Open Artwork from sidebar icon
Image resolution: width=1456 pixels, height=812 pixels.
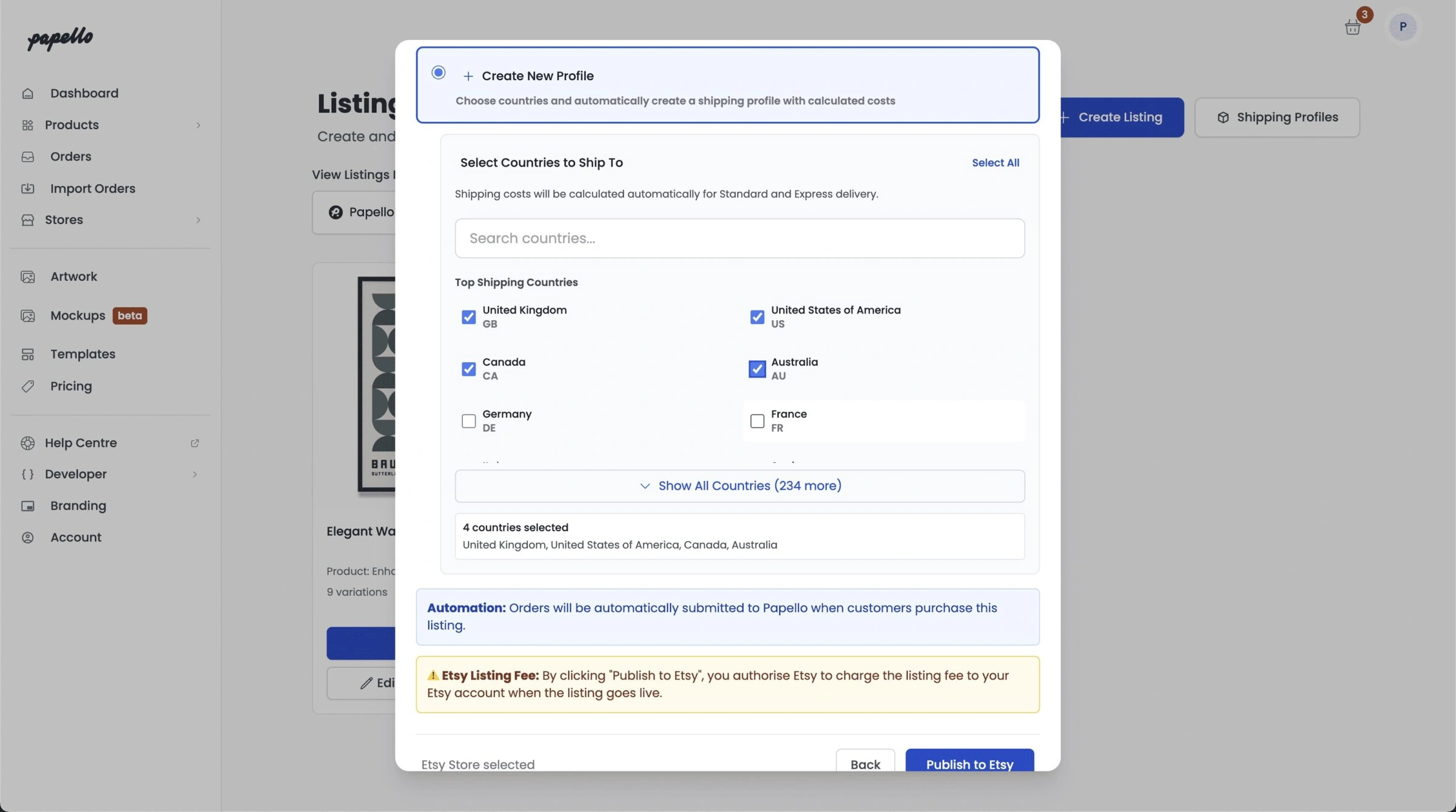click(x=28, y=277)
